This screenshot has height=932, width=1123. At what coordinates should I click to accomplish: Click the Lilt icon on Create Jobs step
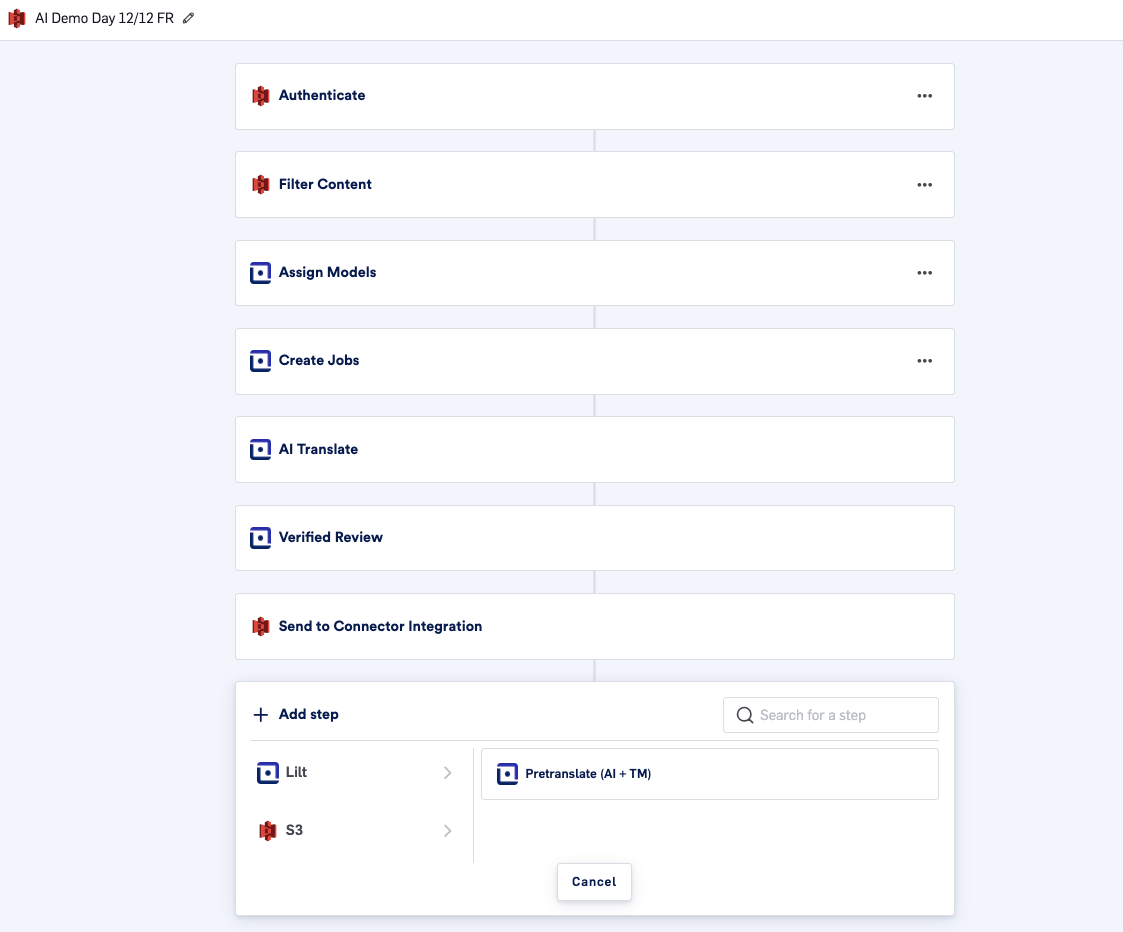point(261,361)
